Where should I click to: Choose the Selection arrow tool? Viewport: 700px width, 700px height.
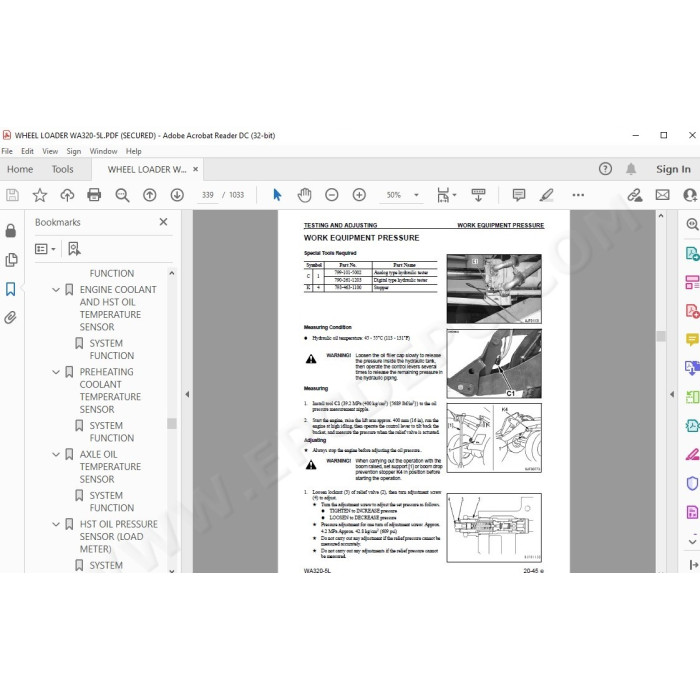tap(277, 195)
